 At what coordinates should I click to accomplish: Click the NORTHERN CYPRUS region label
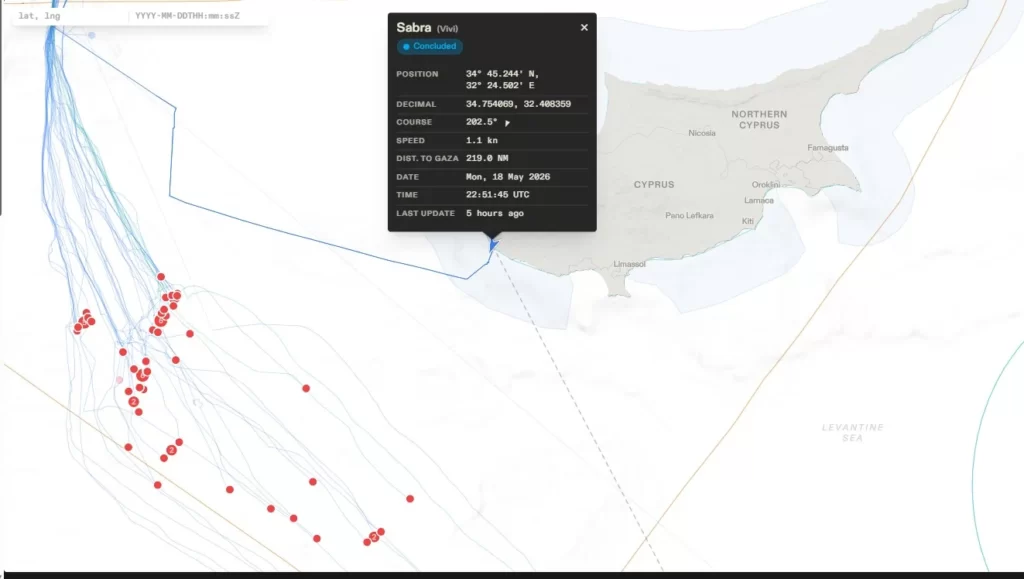point(759,119)
